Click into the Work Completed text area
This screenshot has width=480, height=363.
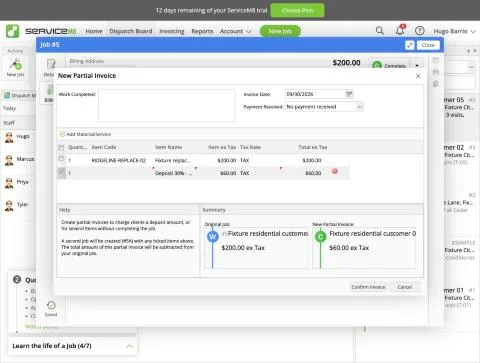pyautogui.click(x=167, y=105)
